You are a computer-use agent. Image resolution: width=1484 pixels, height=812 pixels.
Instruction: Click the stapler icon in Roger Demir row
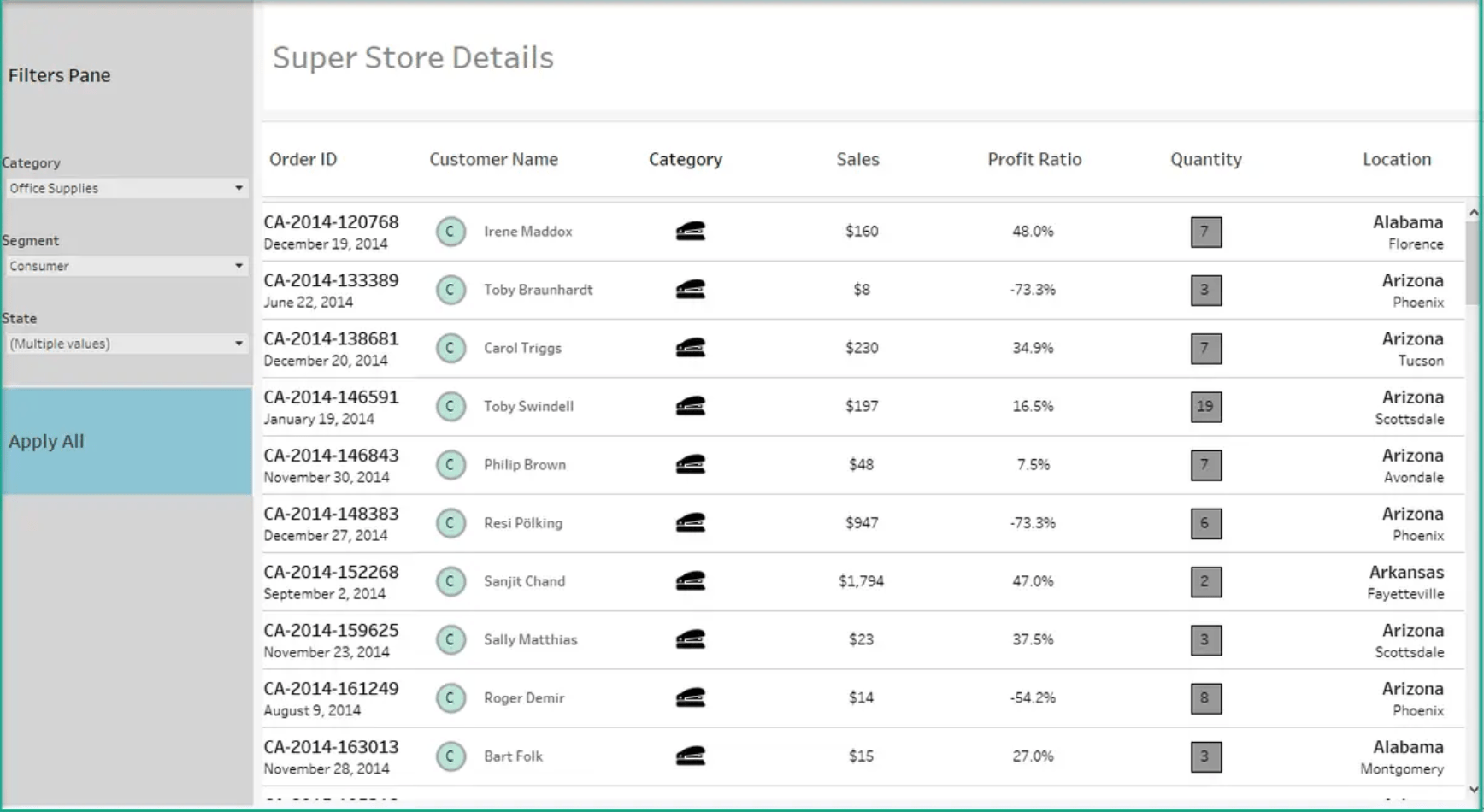tap(691, 697)
